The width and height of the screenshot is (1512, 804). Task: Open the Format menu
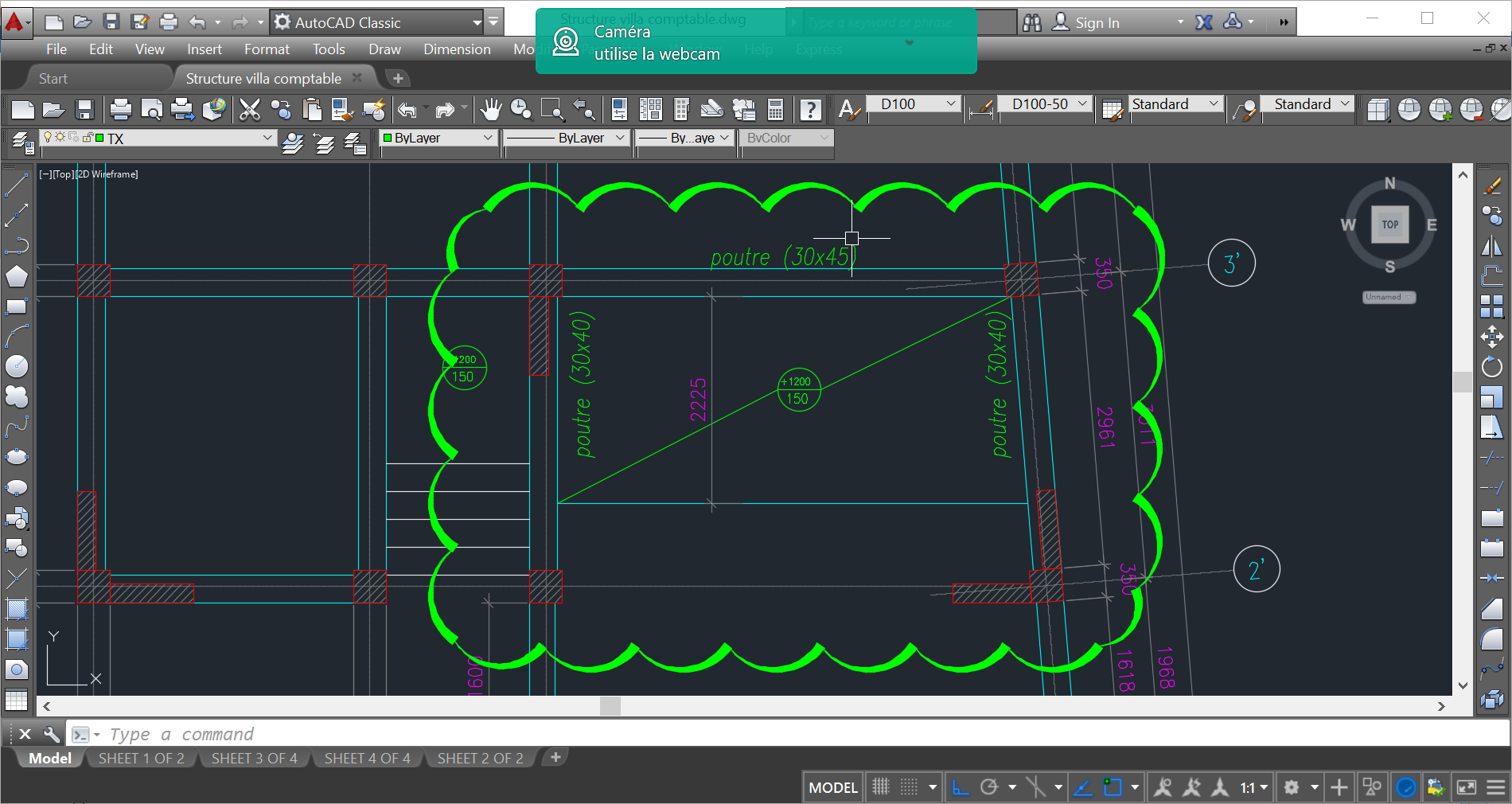click(267, 49)
